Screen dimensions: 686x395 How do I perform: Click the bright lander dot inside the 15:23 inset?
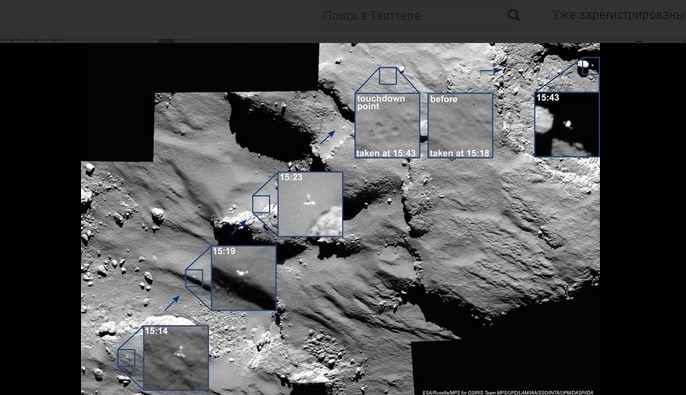pos(309,202)
